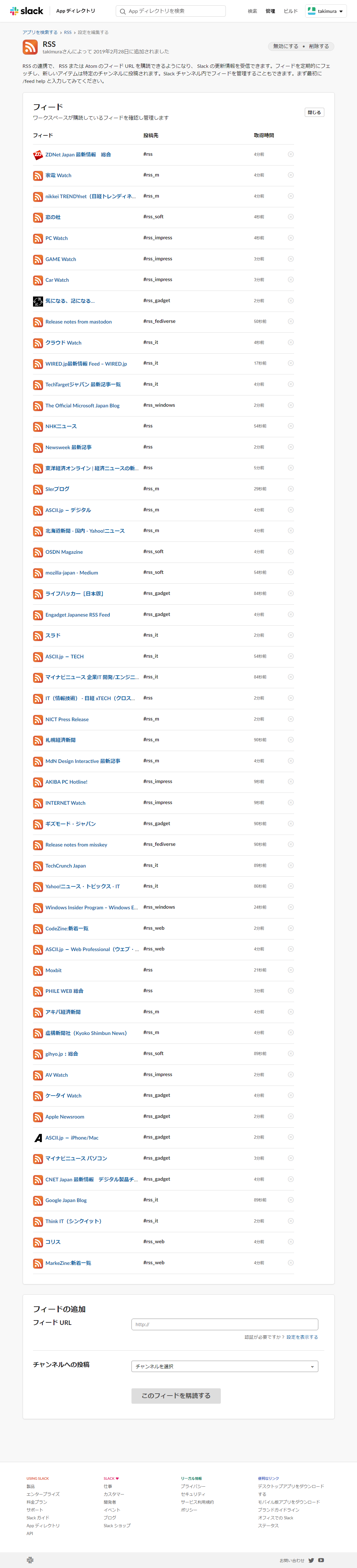Viewport: 357px width, 1568px height.
Task: Open the gihyo.jp：総合 feed link
Action: pos(62,1053)
